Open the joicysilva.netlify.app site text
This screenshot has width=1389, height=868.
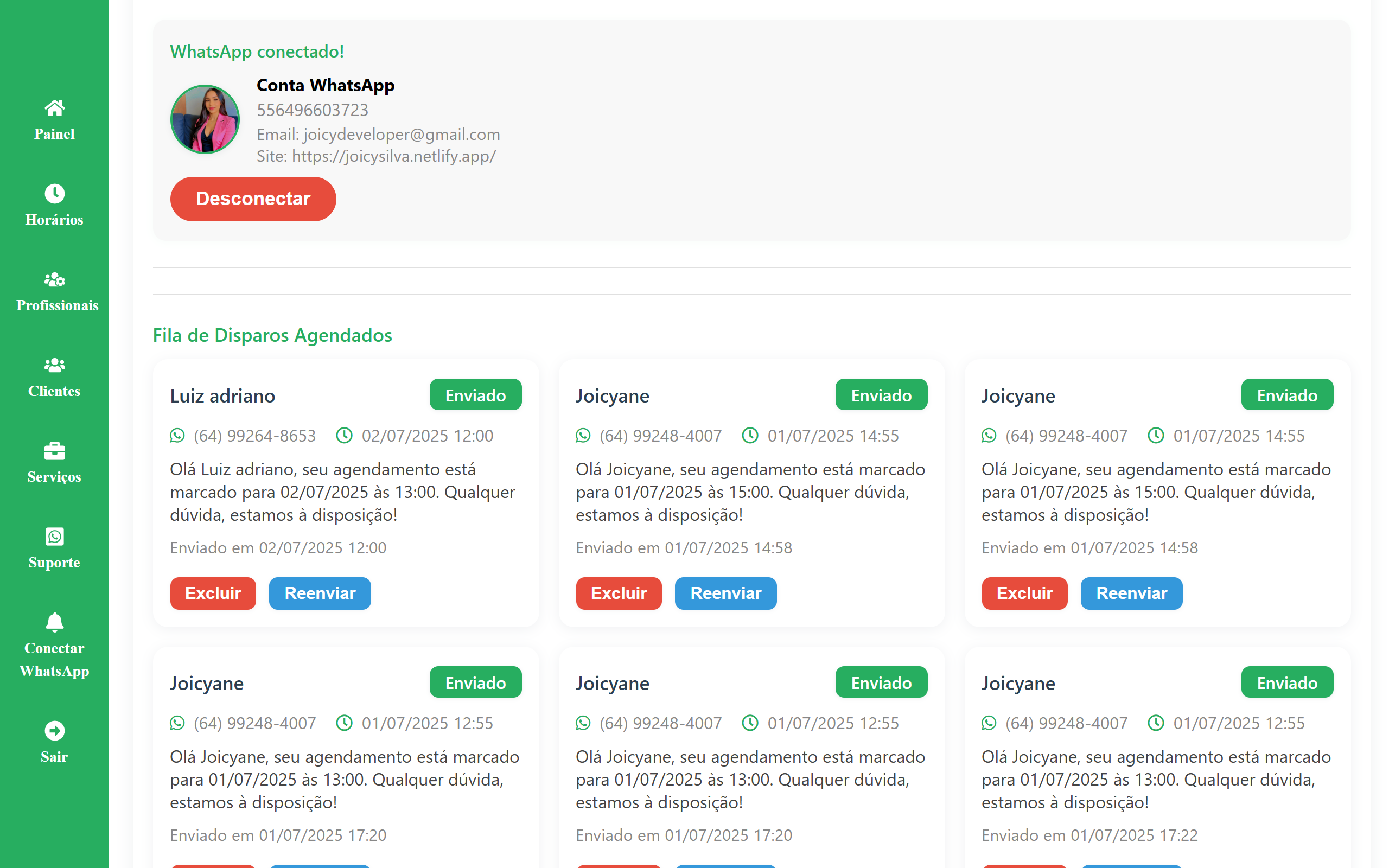pos(393,156)
